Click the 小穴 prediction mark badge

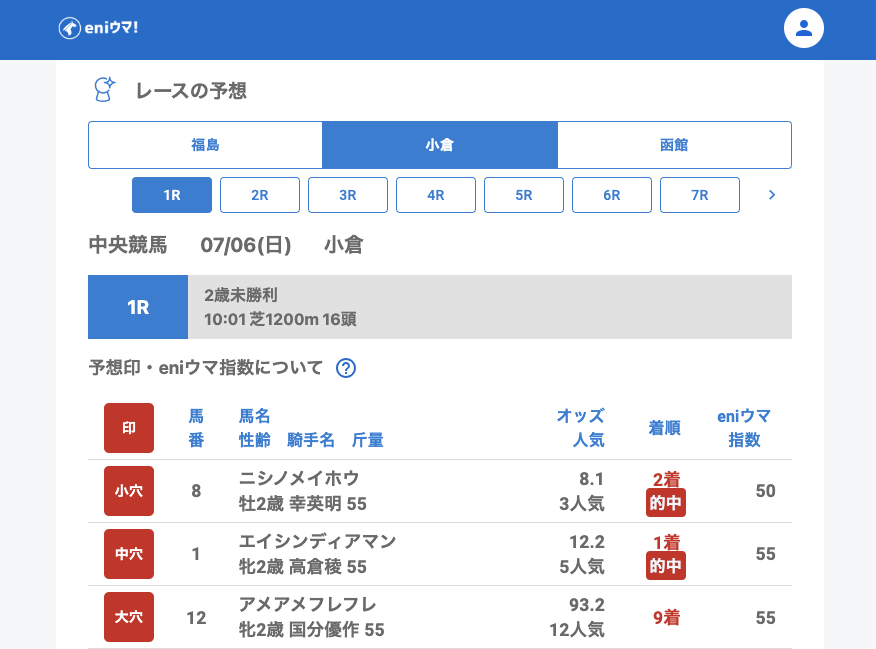[x=129, y=491]
